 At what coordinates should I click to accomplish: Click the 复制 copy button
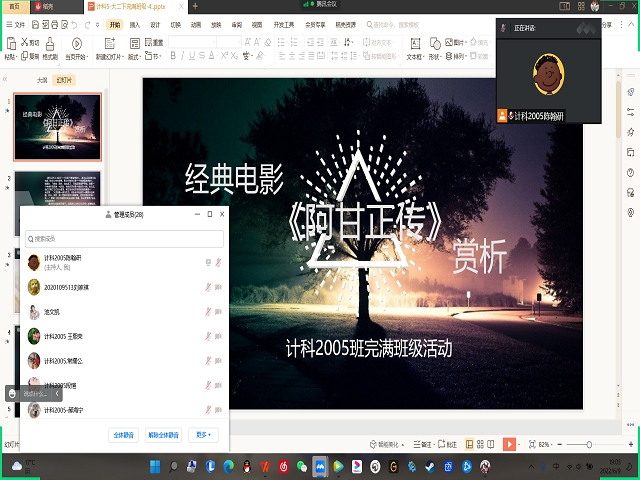30,56
